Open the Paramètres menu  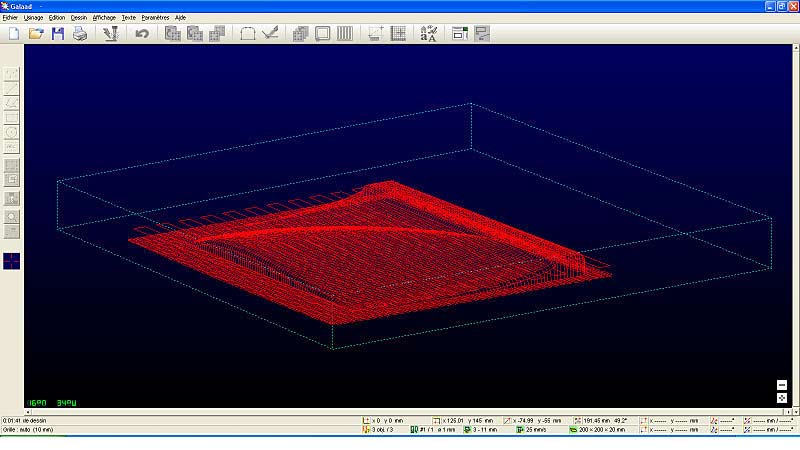pos(155,17)
